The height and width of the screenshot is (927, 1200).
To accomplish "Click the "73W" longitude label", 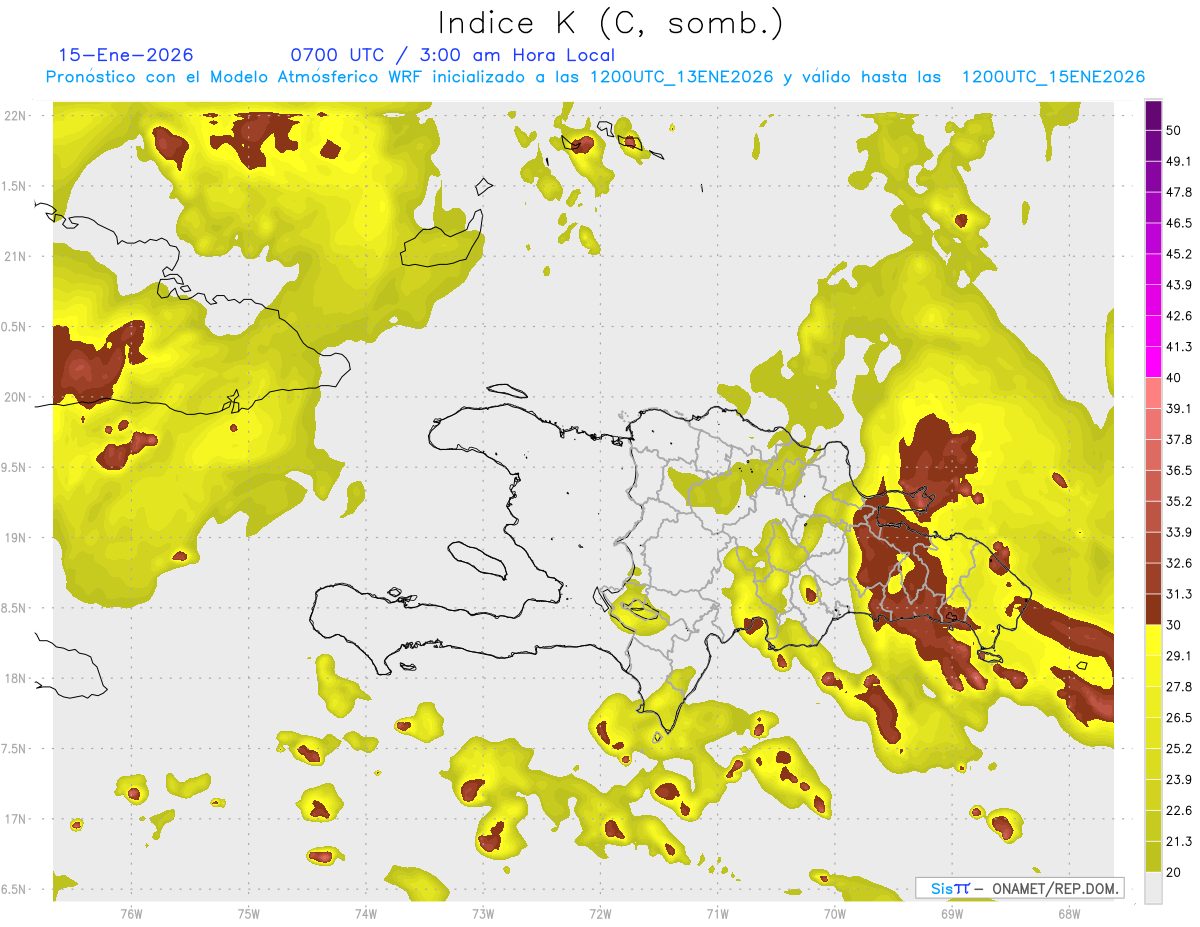I will pos(483,913).
